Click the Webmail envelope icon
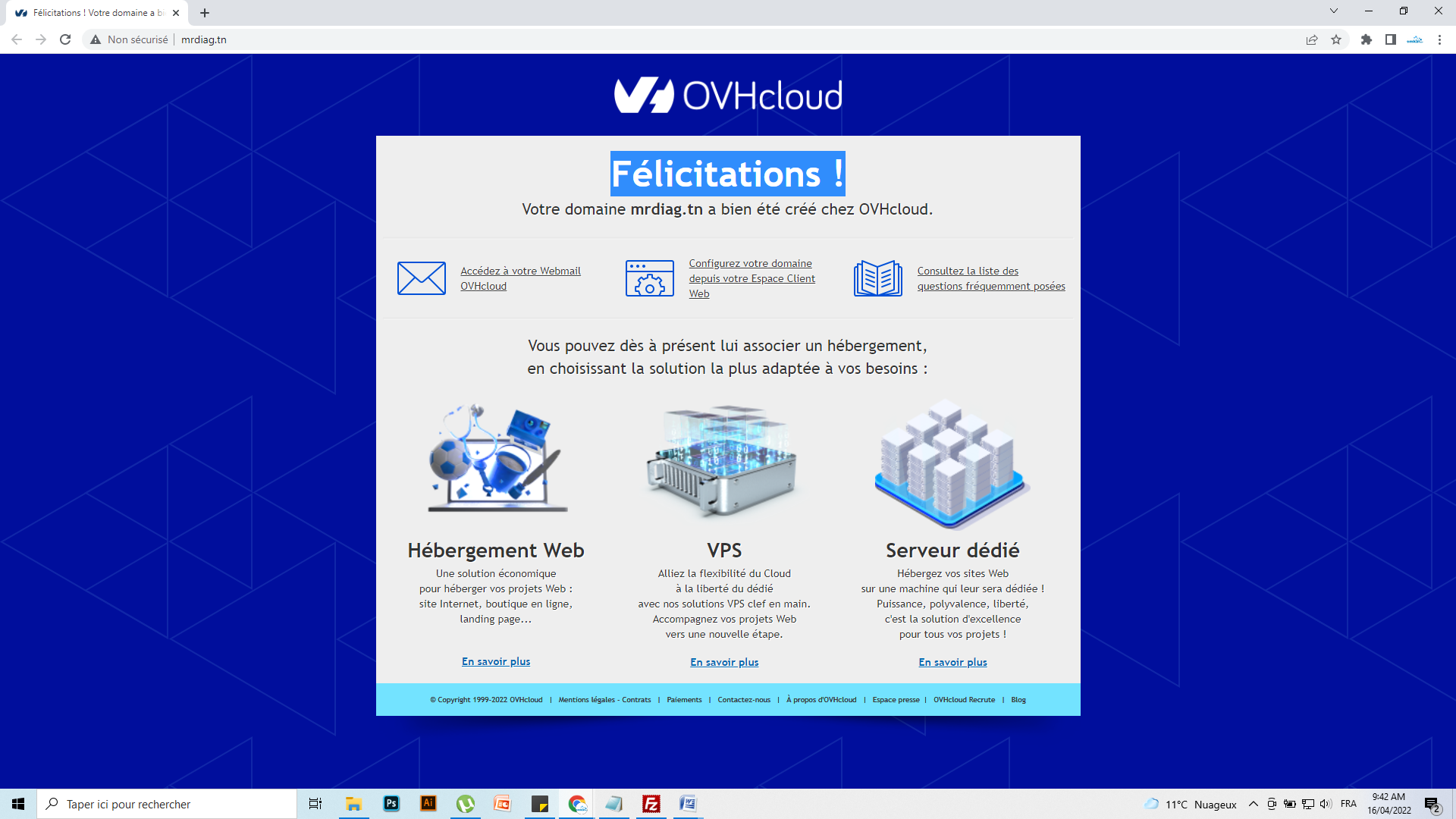This screenshot has height=819, width=1456. [421, 278]
